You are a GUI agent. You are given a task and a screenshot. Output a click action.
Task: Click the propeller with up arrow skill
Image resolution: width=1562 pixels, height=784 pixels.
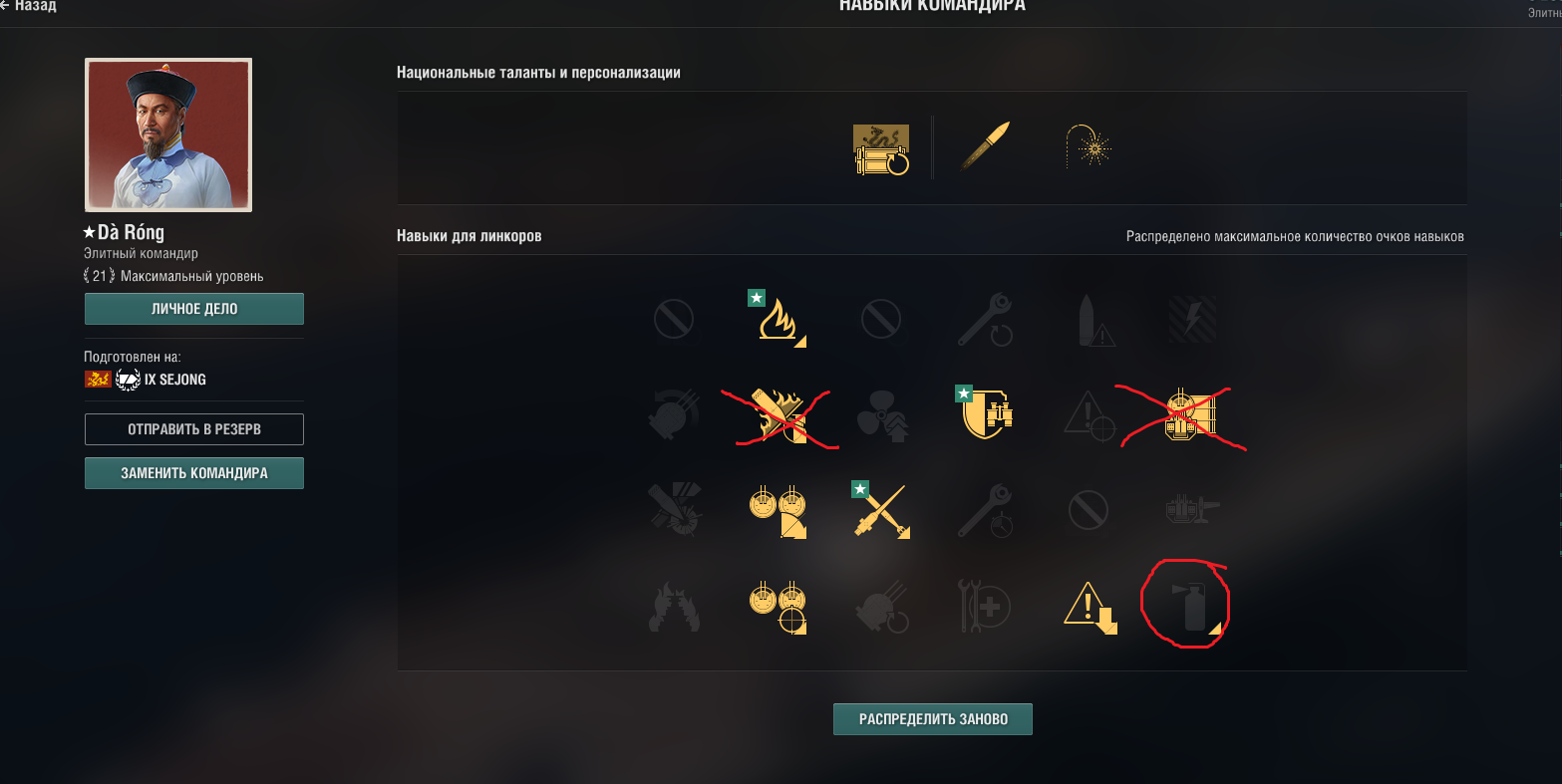(x=881, y=413)
